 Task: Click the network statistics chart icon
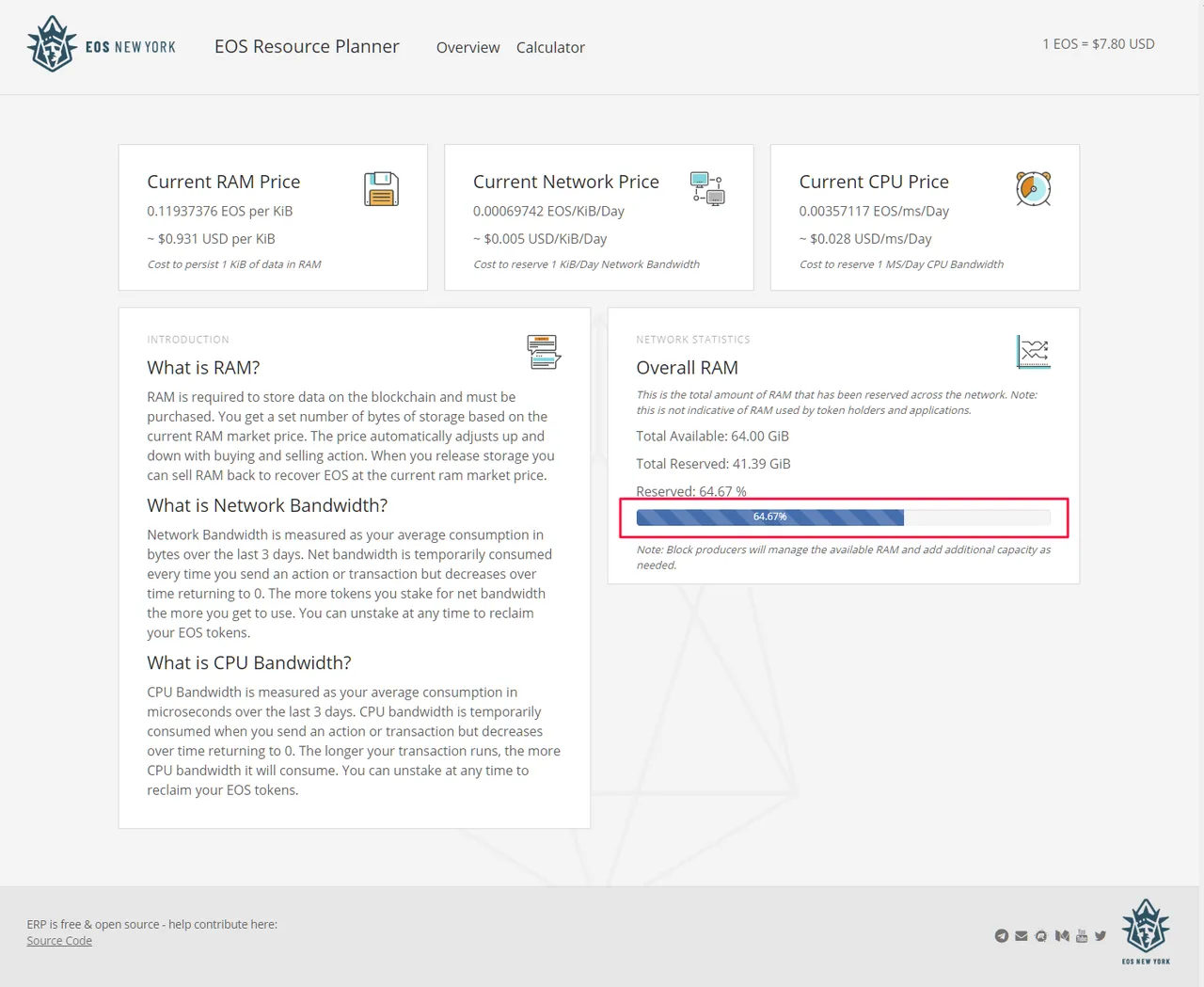click(x=1033, y=352)
